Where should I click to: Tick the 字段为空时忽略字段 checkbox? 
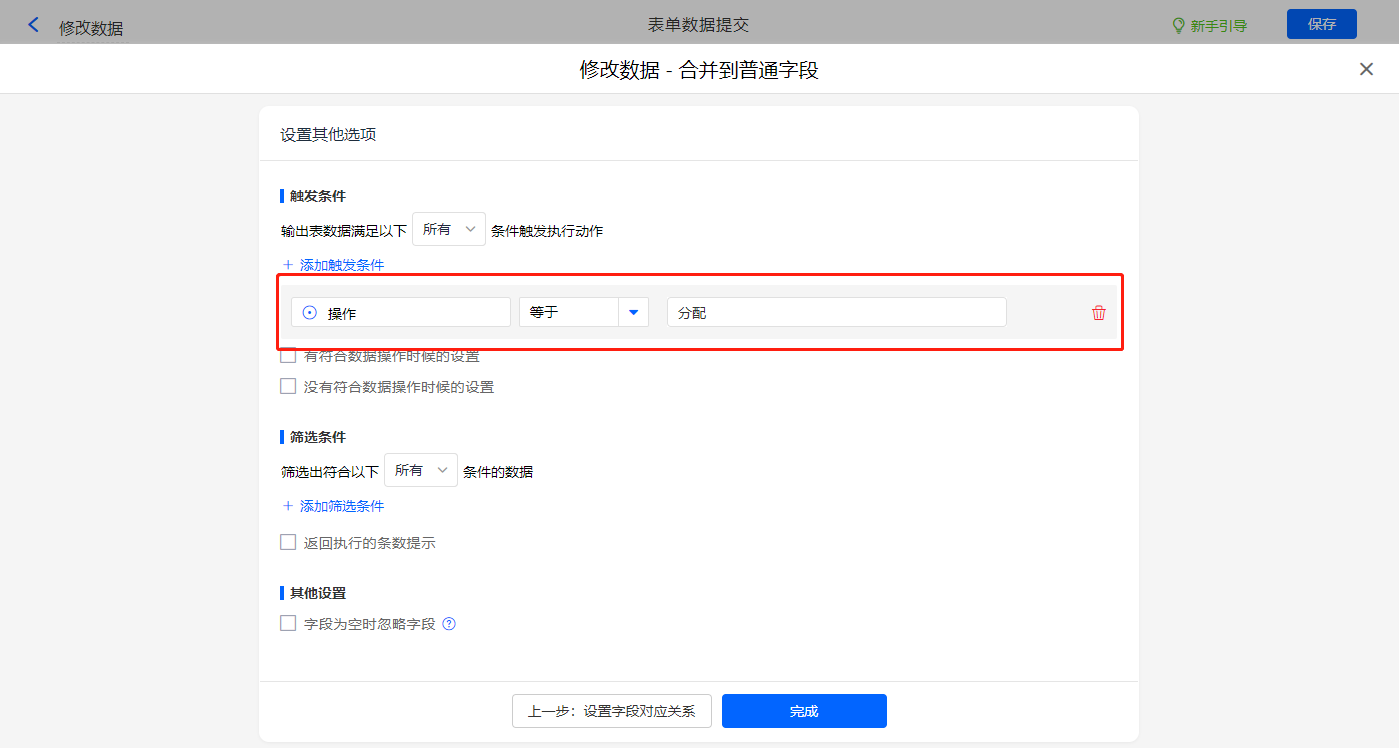pyautogui.click(x=288, y=624)
